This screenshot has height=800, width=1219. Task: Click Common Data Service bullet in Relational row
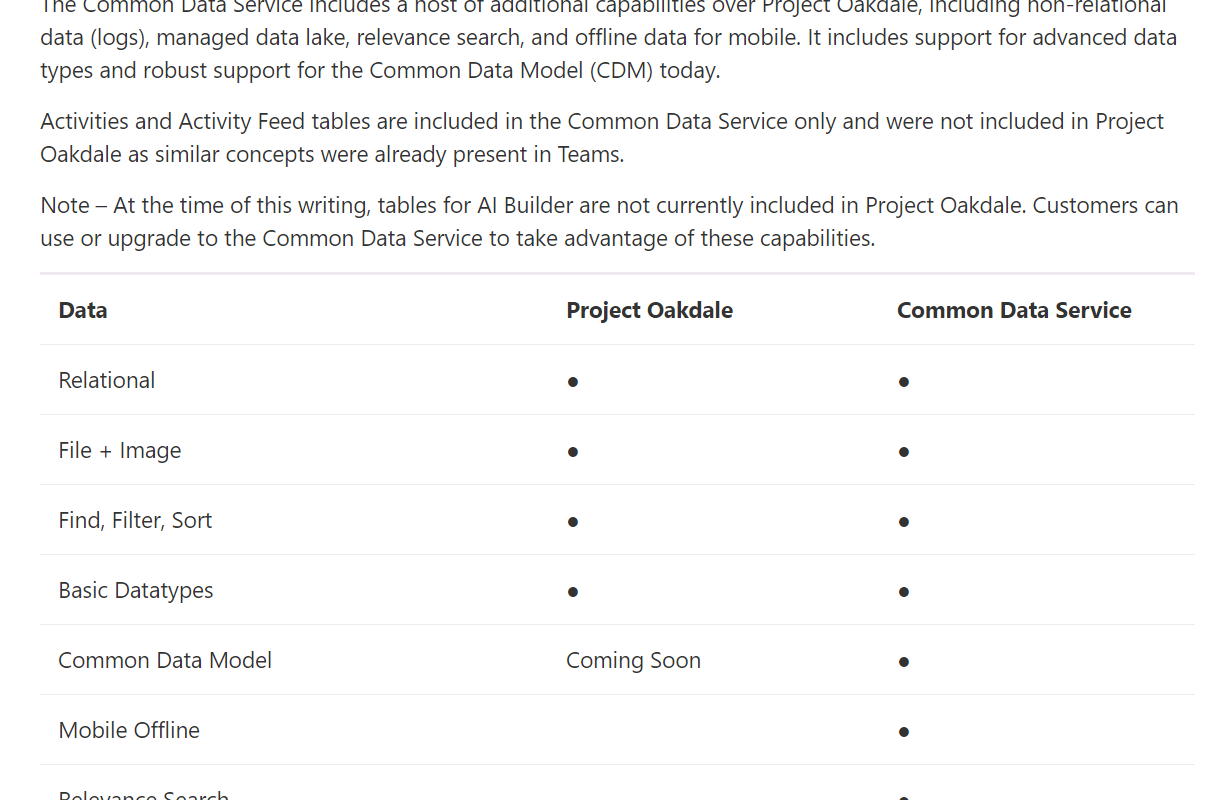pyautogui.click(x=904, y=382)
